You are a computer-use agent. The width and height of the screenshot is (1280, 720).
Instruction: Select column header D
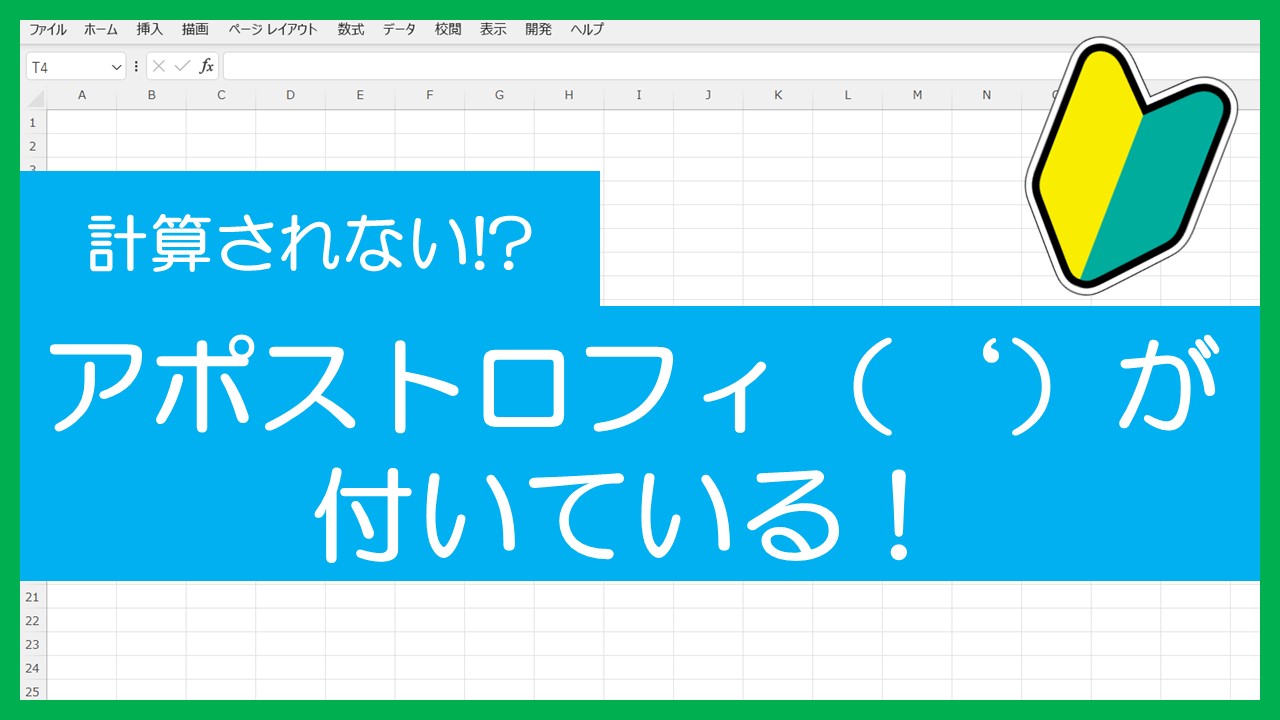pyautogui.click(x=290, y=95)
